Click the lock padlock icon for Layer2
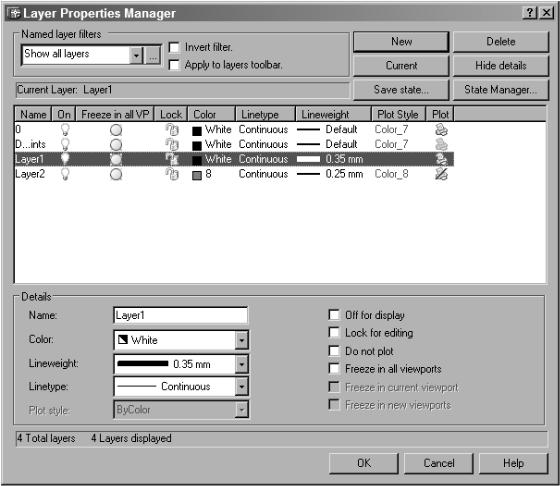The width and height of the screenshot is (560, 486). coord(172,174)
